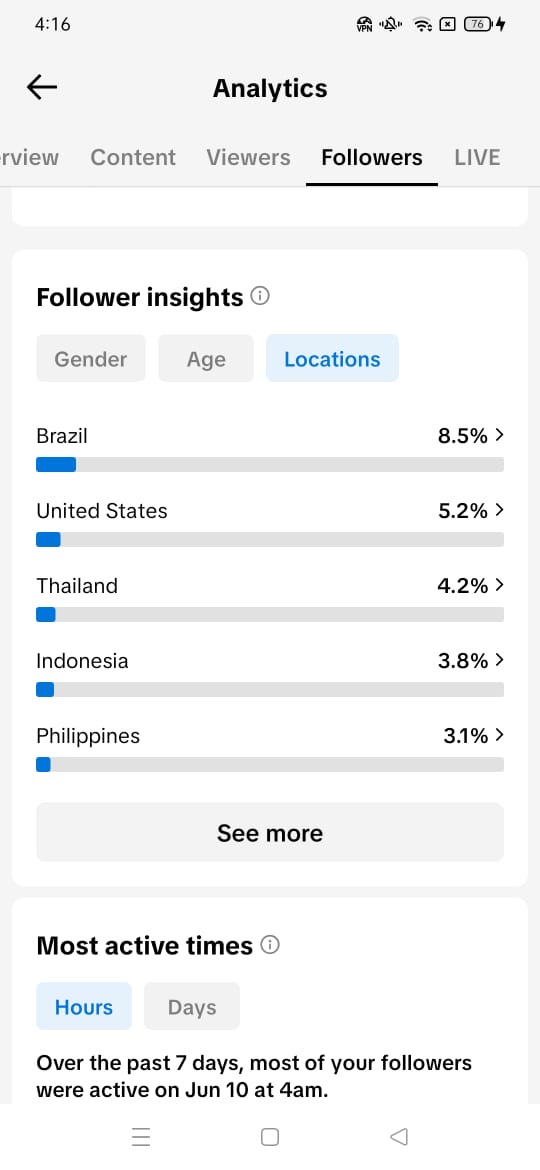Viewport: 540px width, 1170px height.
Task: Switch to the Content tab
Action: click(133, 157)
